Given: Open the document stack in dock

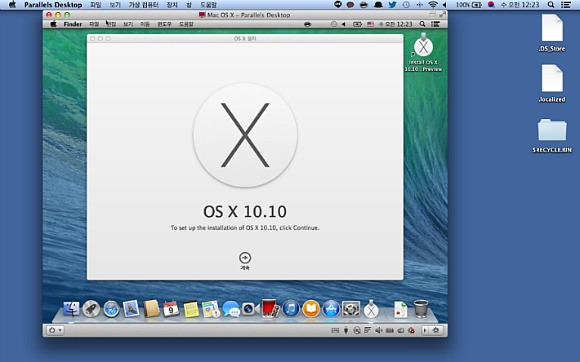Looking at the screenshot, I should [401, 309].
